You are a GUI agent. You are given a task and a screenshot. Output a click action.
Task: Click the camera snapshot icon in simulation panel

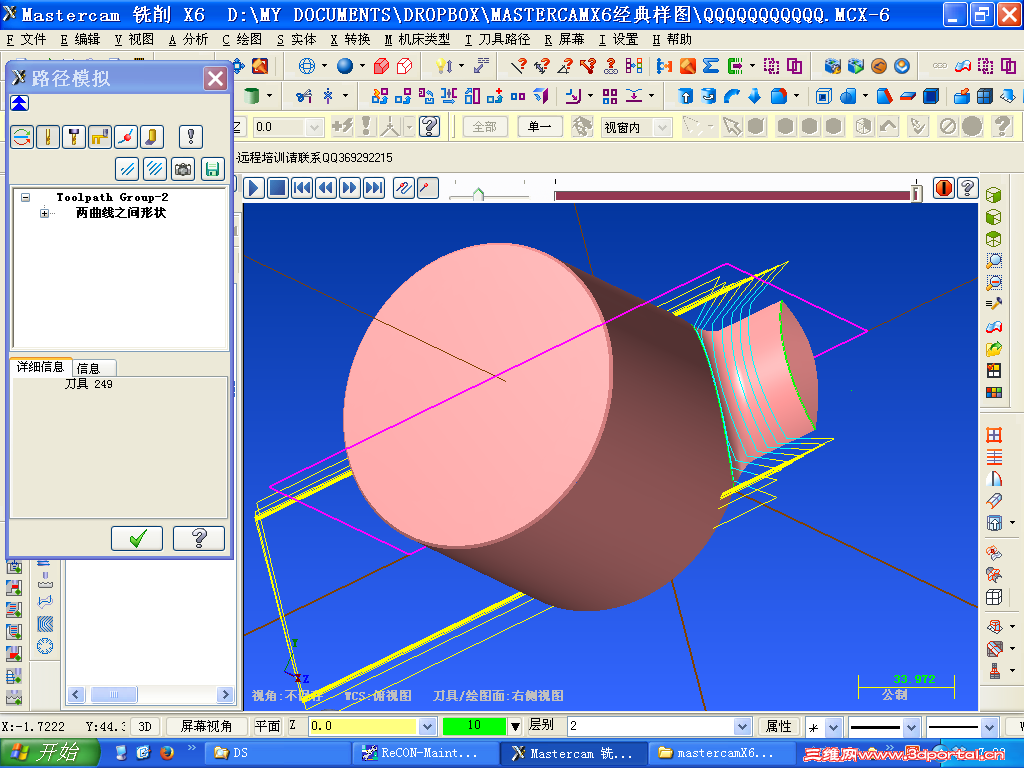(x=183, y=168)
